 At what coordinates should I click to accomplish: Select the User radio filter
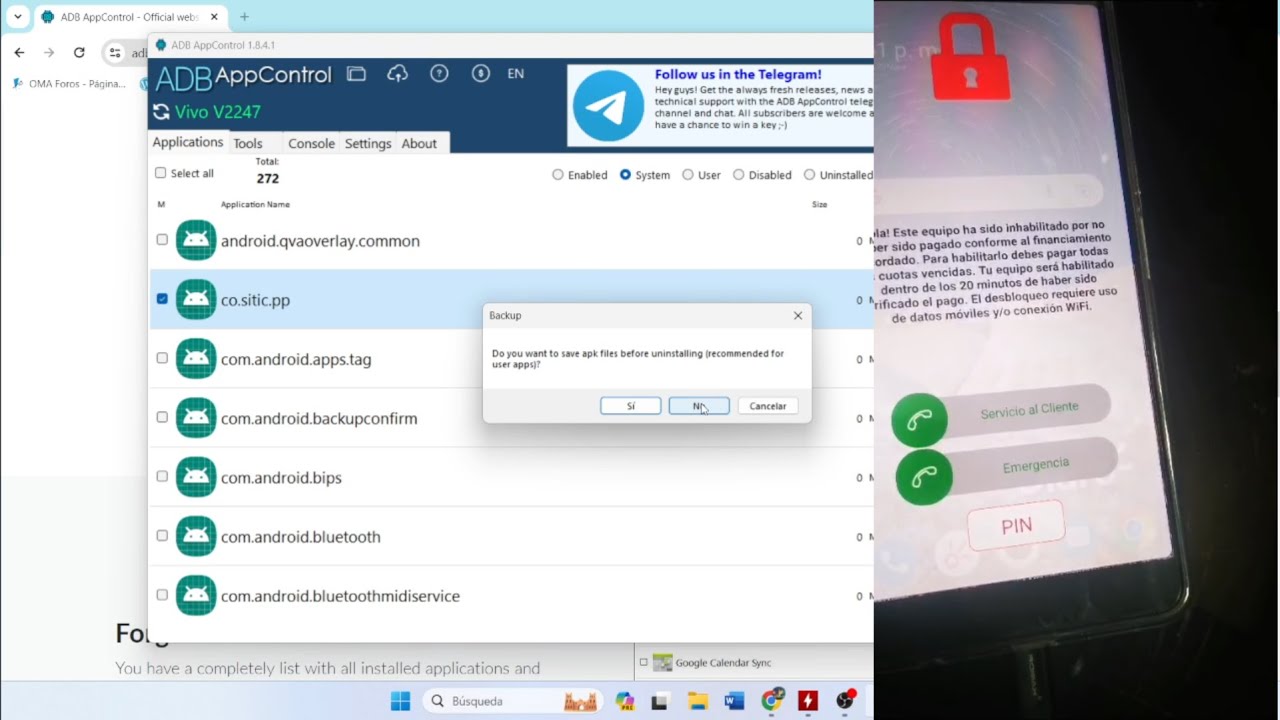tap(688, 174)
